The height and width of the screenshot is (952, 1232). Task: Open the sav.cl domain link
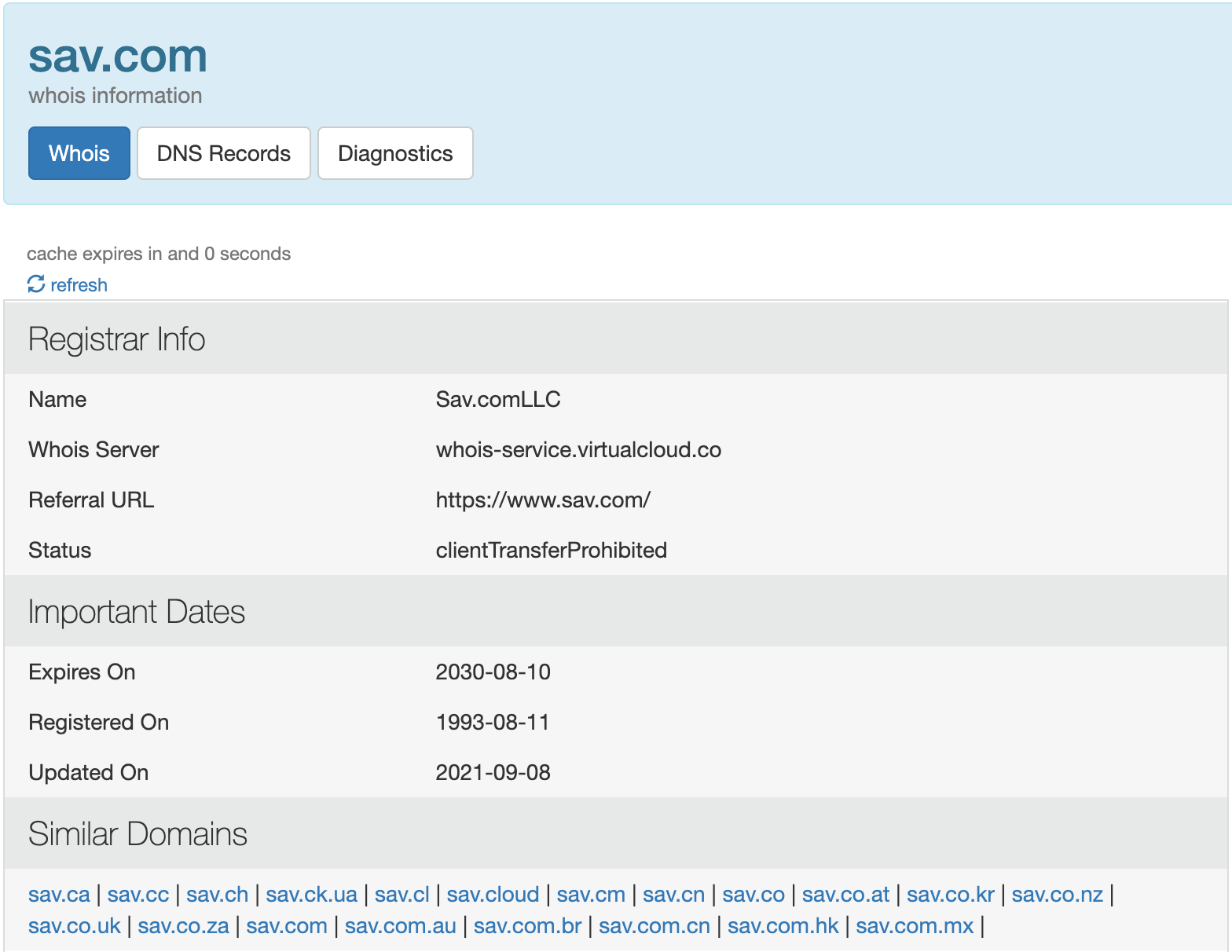coord(402,895)
